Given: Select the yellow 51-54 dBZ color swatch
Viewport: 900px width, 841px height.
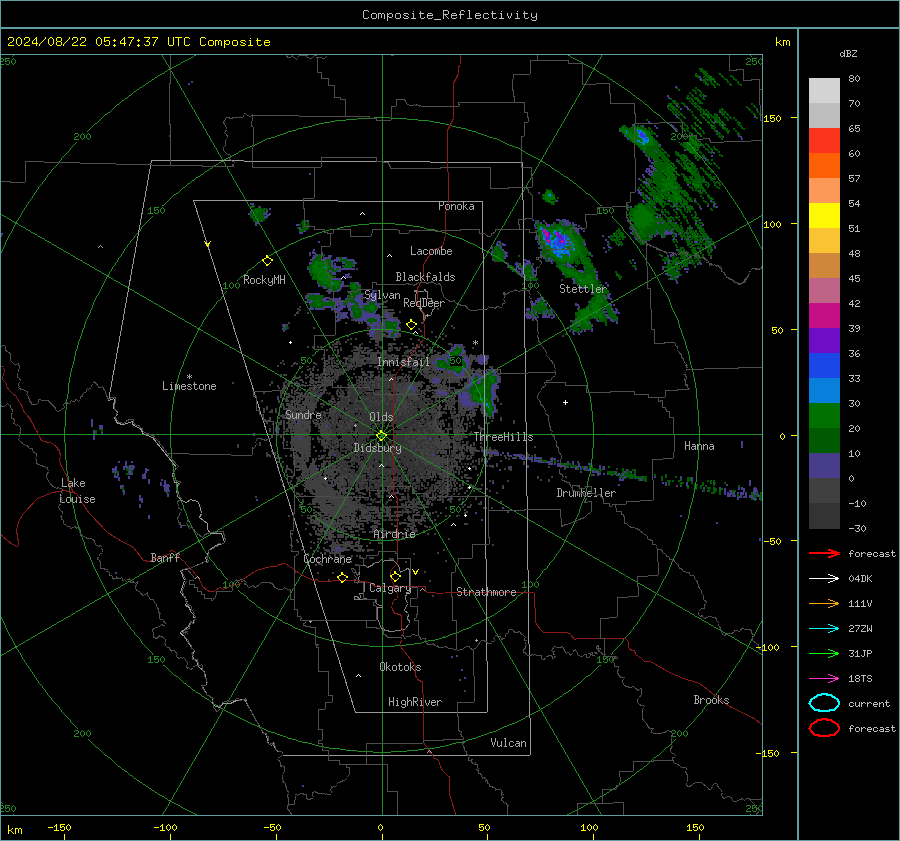Looking at the screenshot, I should click(x=824, y=216).
